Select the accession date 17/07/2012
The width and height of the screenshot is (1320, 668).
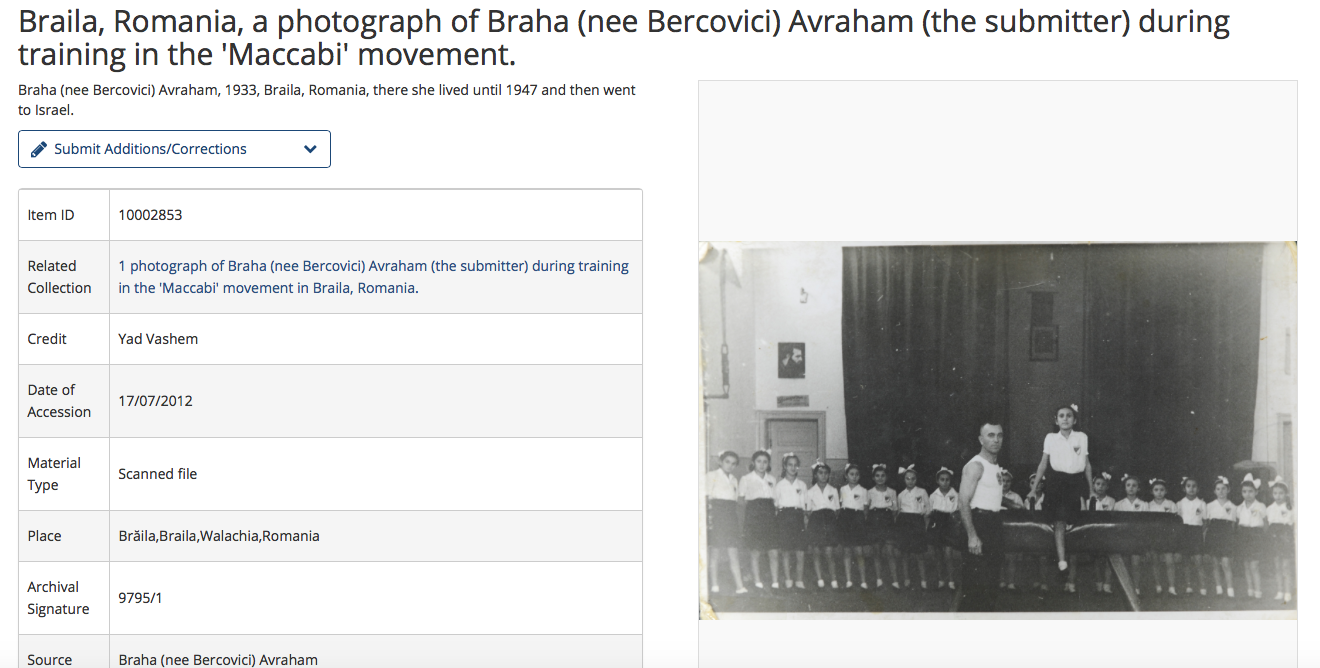pos(155,401)
